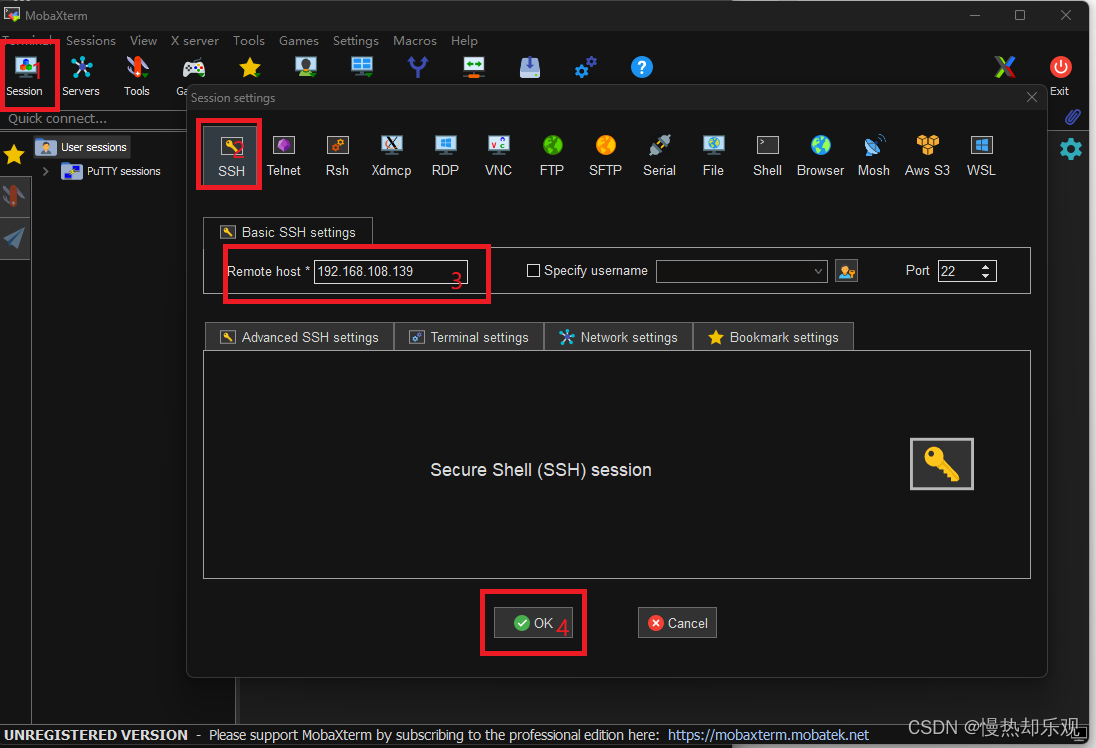Open the username dropdown list

point(818,271)
